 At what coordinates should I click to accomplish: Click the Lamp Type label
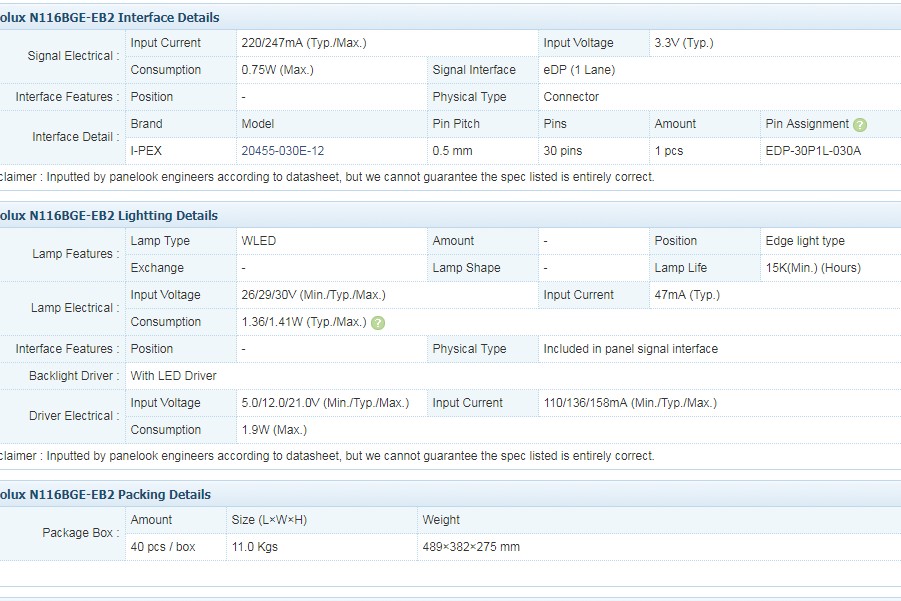pyautogui.click(x=160, y=241)
